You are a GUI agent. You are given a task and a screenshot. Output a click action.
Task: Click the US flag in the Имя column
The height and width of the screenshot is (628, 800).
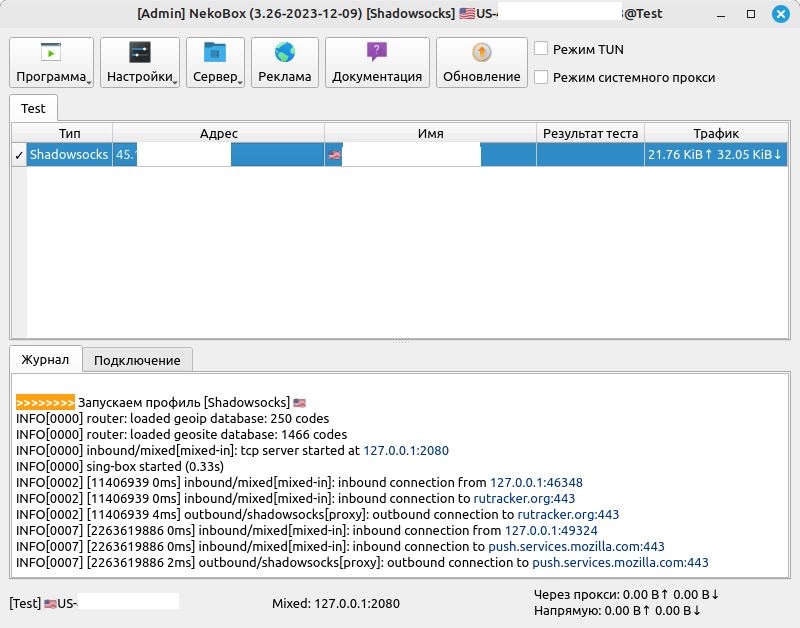coord(334,155)
